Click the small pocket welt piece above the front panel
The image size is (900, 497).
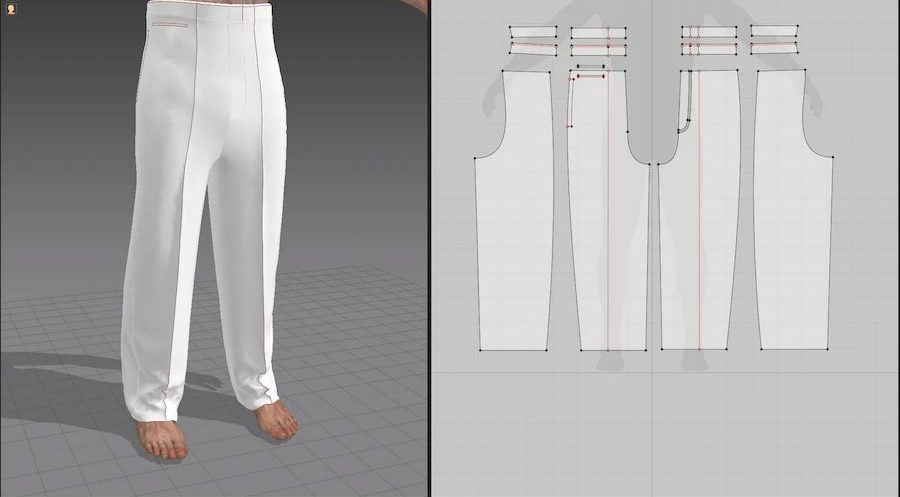590,68
